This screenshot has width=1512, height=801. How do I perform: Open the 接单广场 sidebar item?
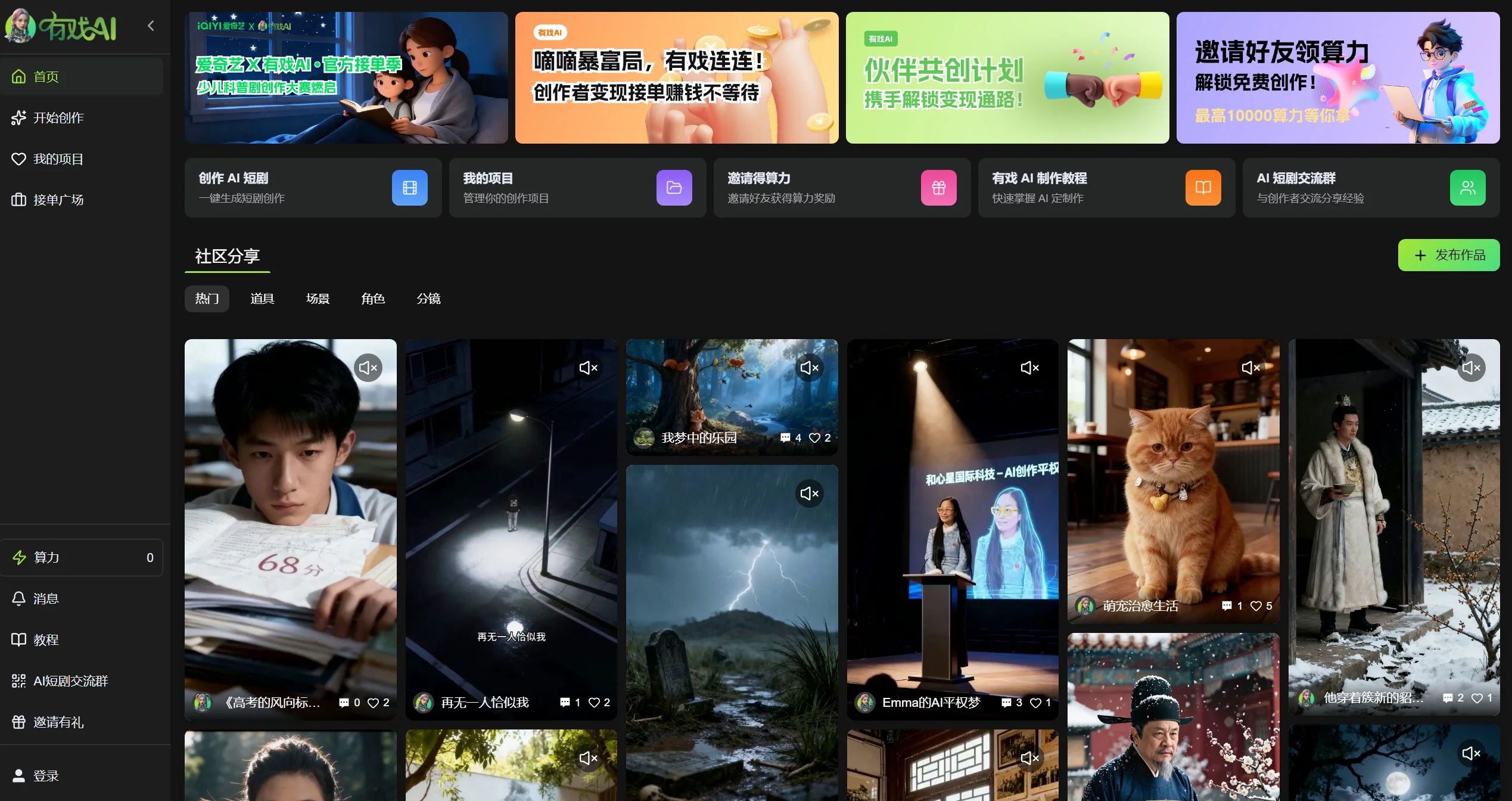(x=58, y=200)
